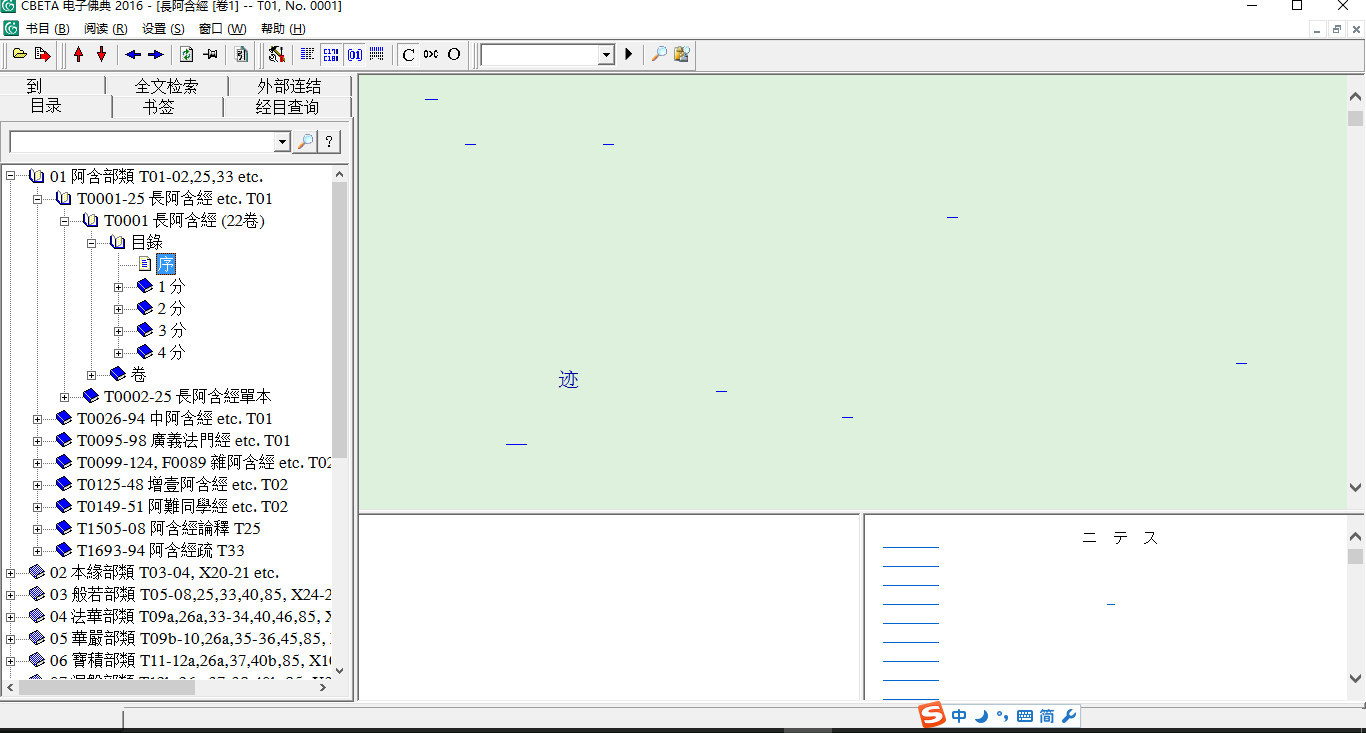Click the question mark help button
Screen dimensions: 1366x733
tap(328, 142)
